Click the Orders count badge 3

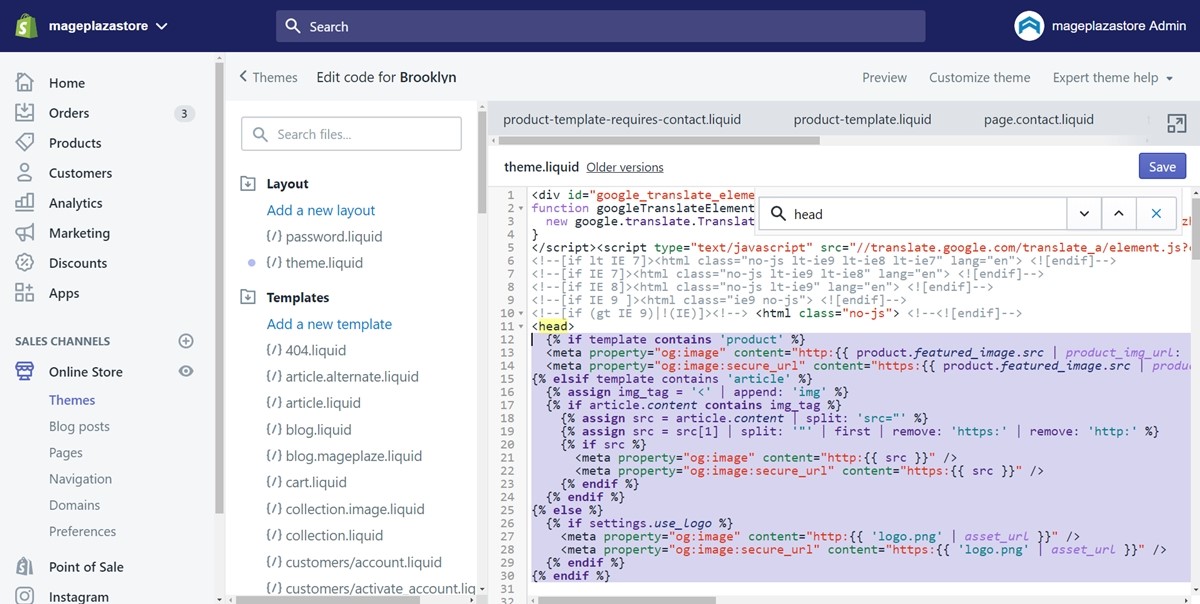coord(183,113)
